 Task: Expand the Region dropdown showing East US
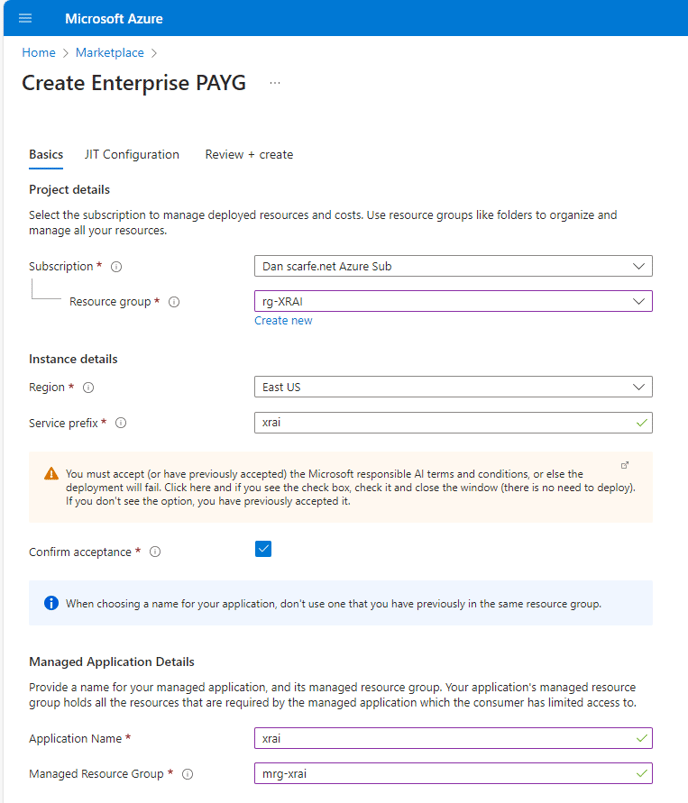click(x=453, y=387)
